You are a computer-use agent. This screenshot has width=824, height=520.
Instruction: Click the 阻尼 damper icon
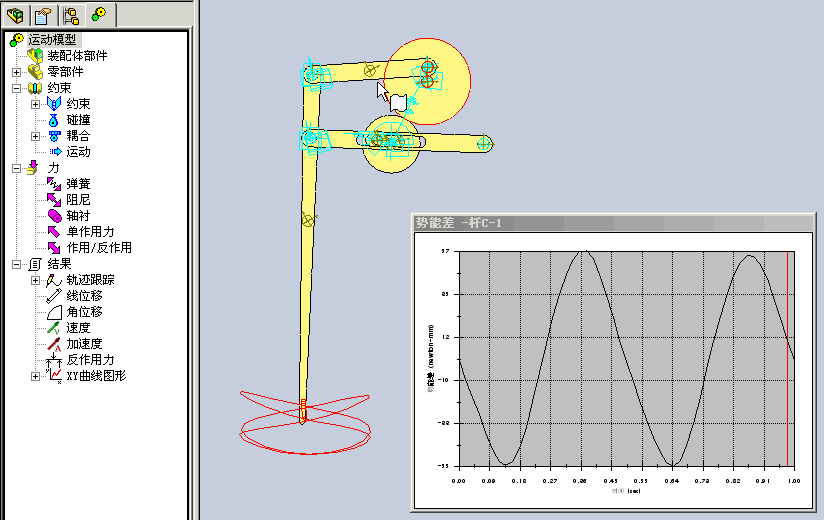[x=54, y=200]
